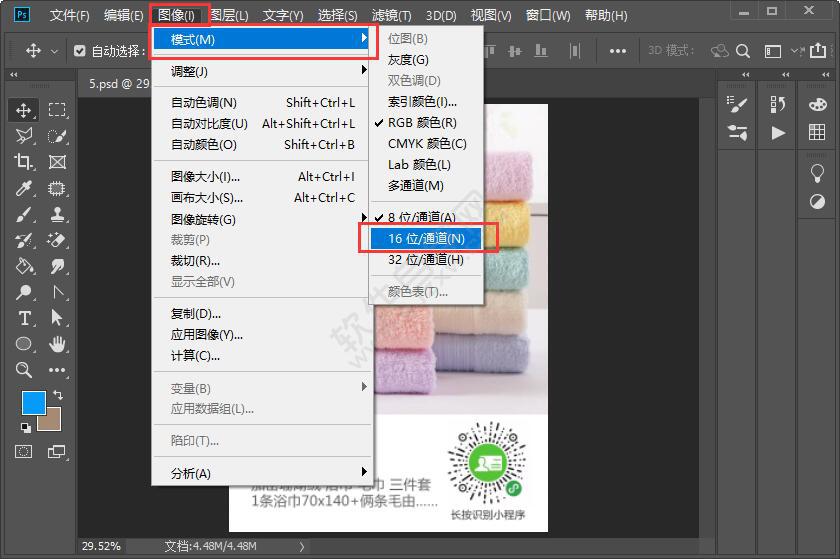Open the 文件(F) menu
The width and height of the screenshot is (840, 559).
click(x=70, y=16)
